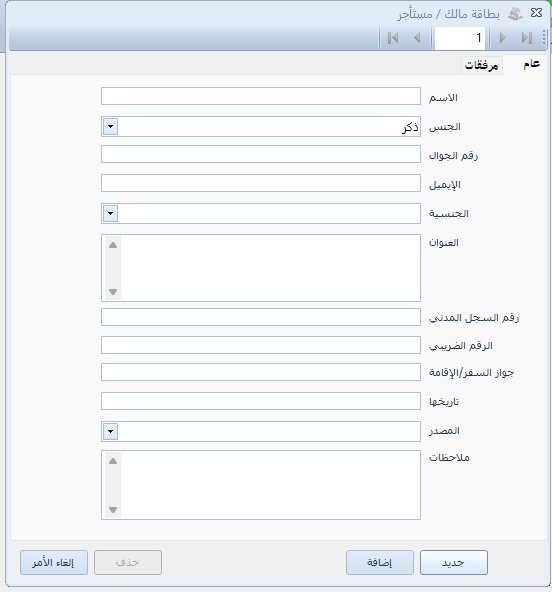Open the المصدر dropdown list

coord(111,431)
